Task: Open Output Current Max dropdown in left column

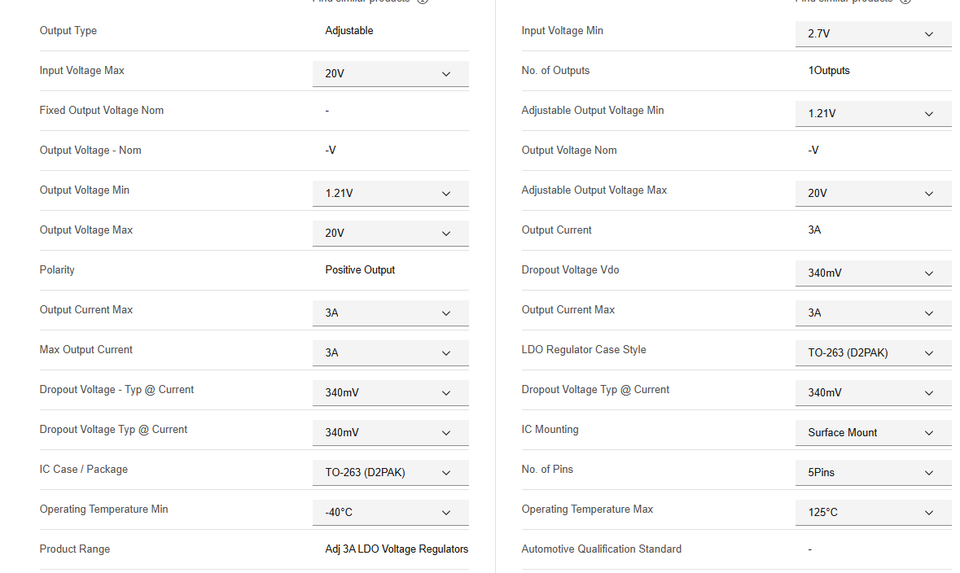Action: click(x=390, y=312)
